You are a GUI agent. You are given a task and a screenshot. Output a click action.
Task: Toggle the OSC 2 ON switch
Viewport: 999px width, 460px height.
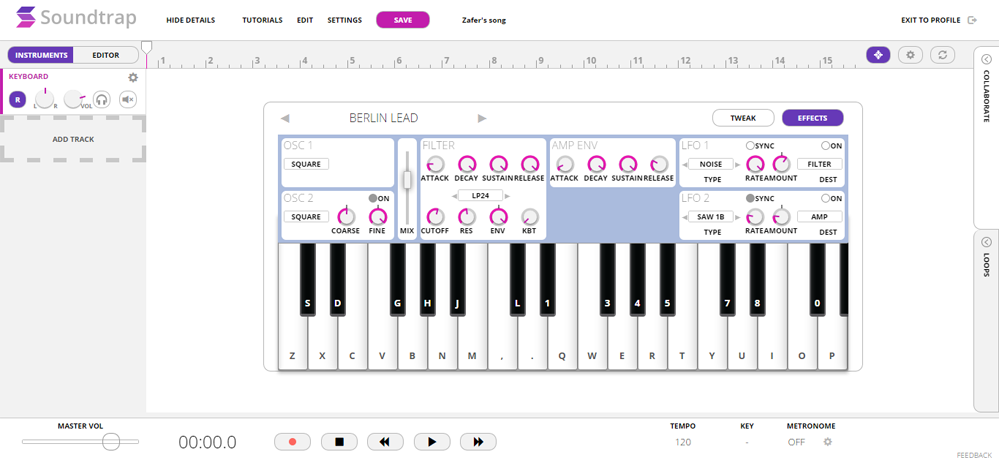[373, 198]
